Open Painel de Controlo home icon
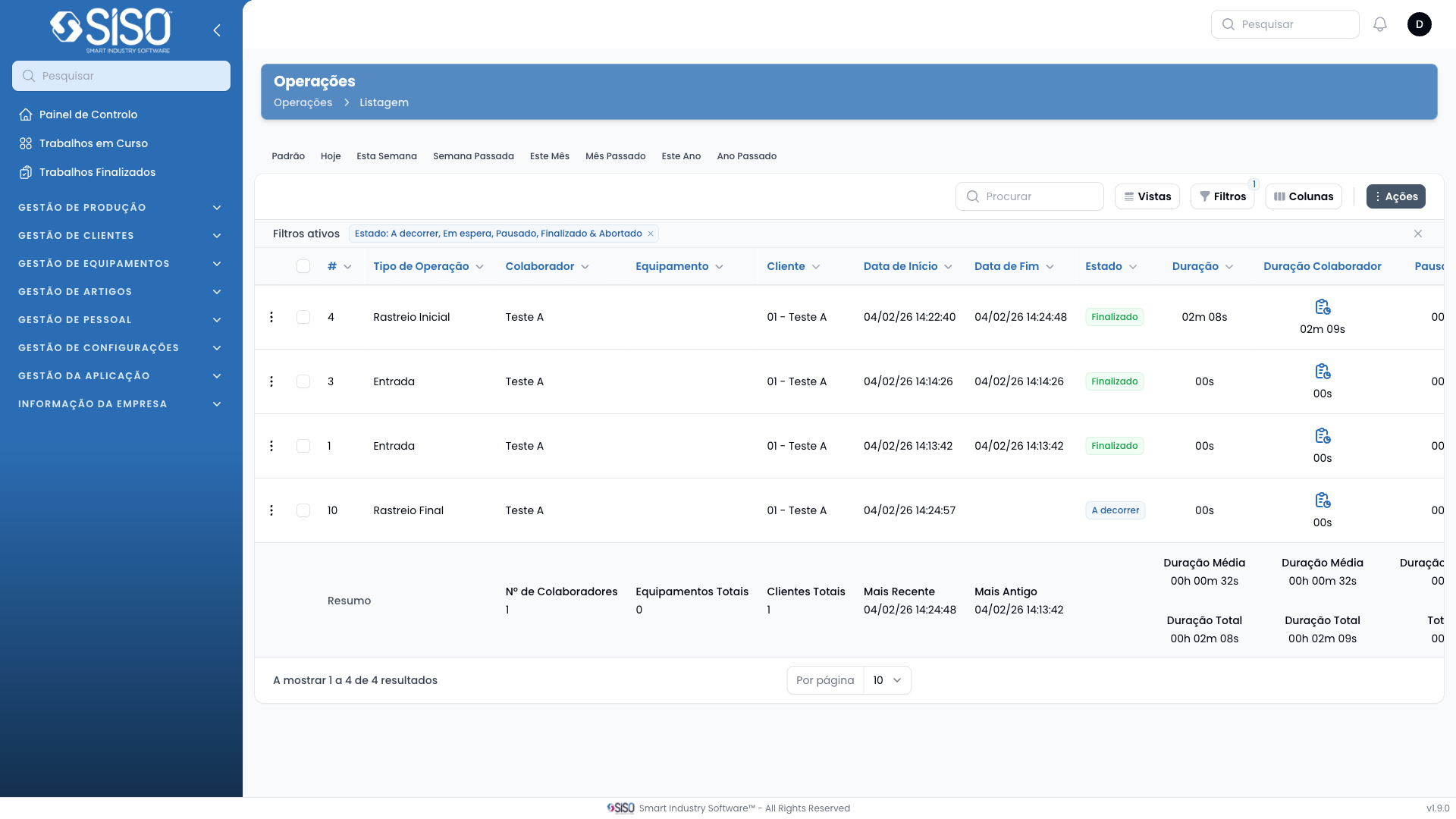The width and height of the screenshot is (1456, 819). coord(26,115)
